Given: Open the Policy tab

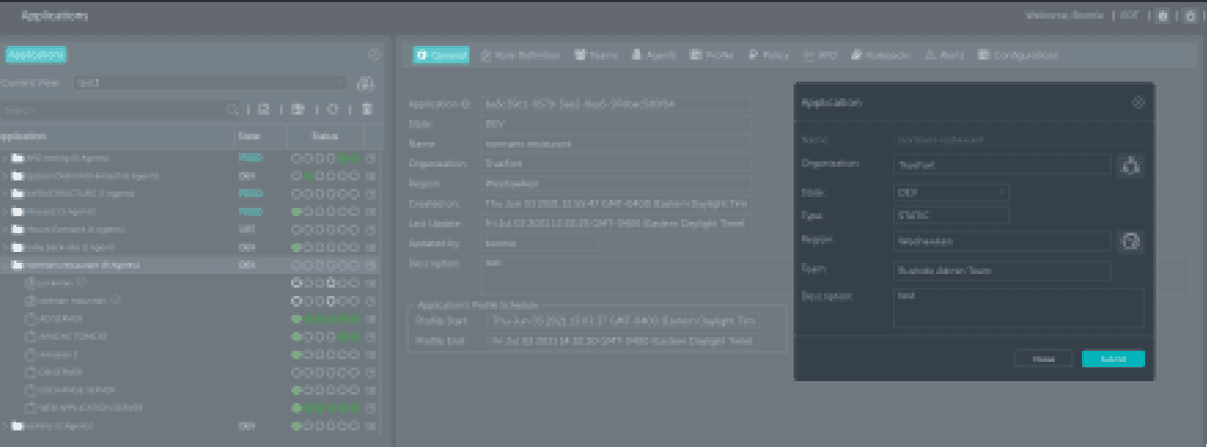Looking at the screenshot, I should coord(770,56).
